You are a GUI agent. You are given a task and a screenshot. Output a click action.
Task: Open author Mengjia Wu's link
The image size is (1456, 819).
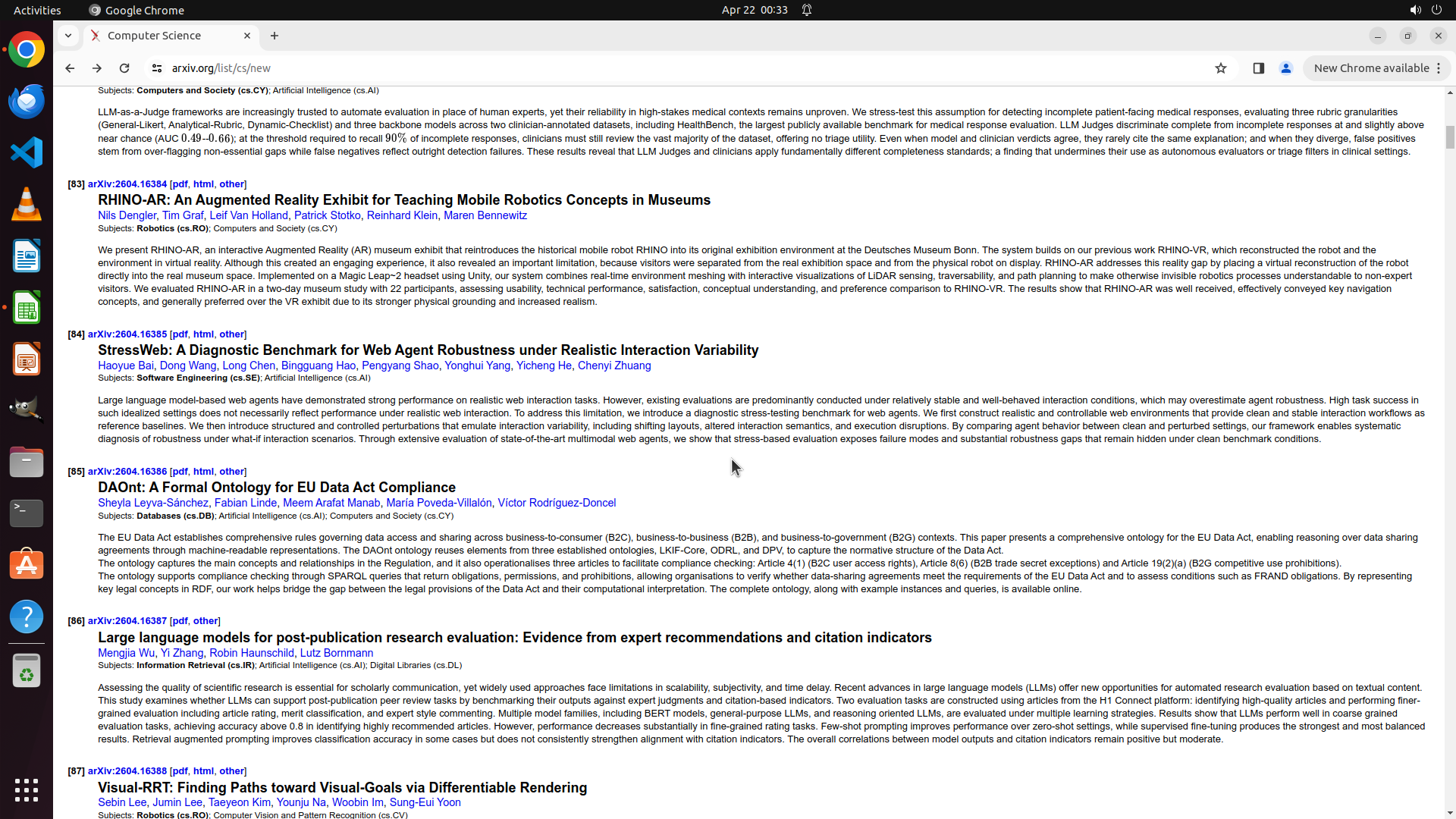coord(126,653)
